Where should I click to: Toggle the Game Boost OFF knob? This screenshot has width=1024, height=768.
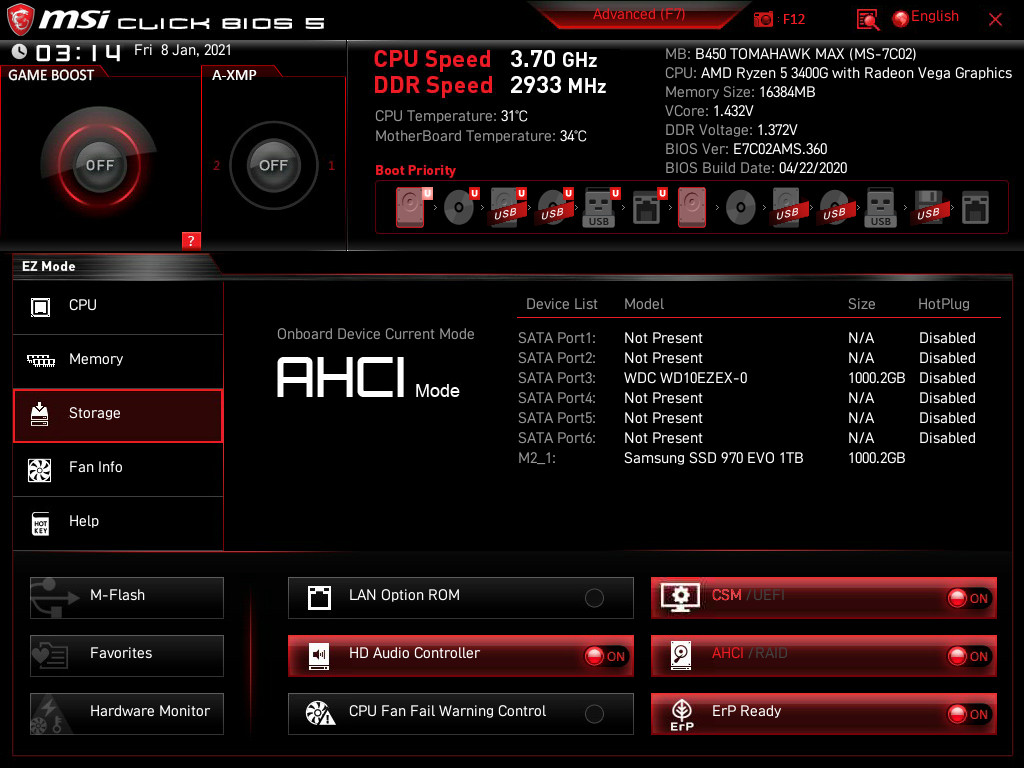[x=99, y=165]
